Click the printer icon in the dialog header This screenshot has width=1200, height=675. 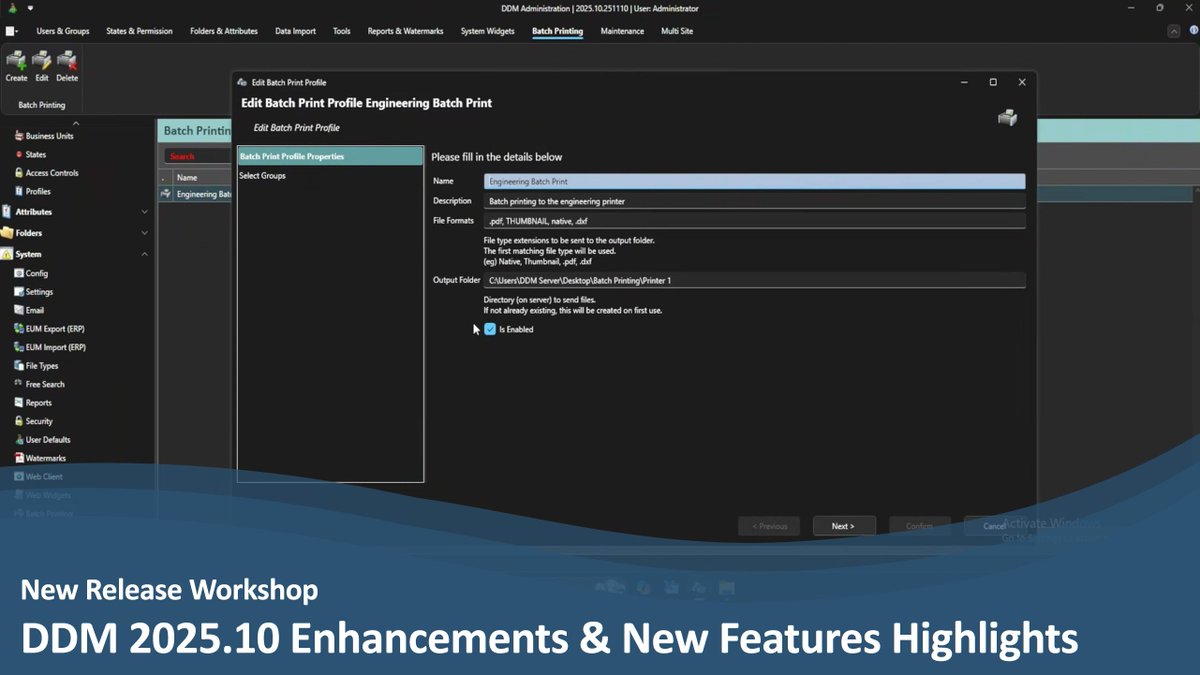(1007, 116)
